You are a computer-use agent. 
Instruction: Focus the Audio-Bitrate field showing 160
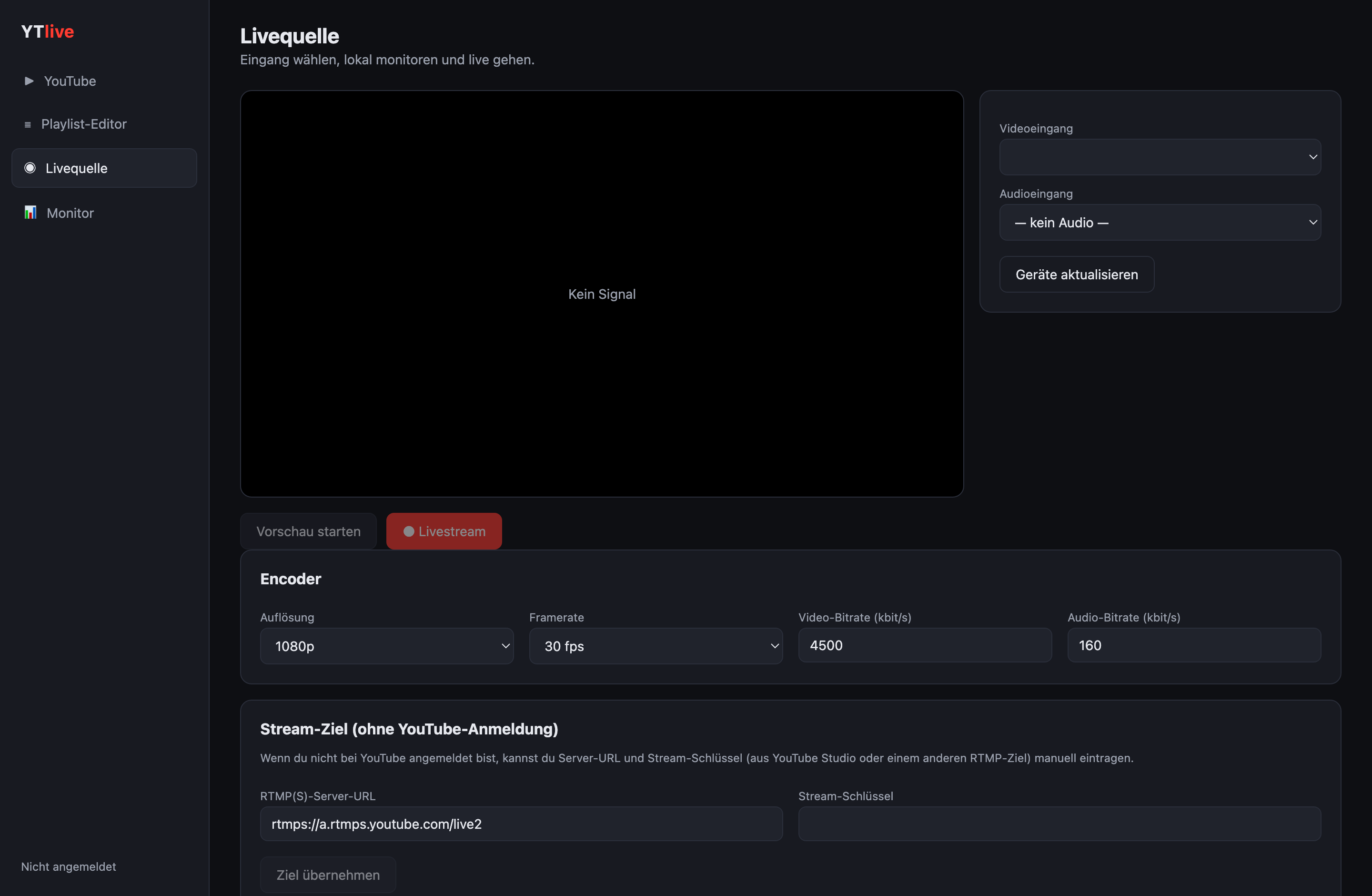click(x=1194, y=645)
